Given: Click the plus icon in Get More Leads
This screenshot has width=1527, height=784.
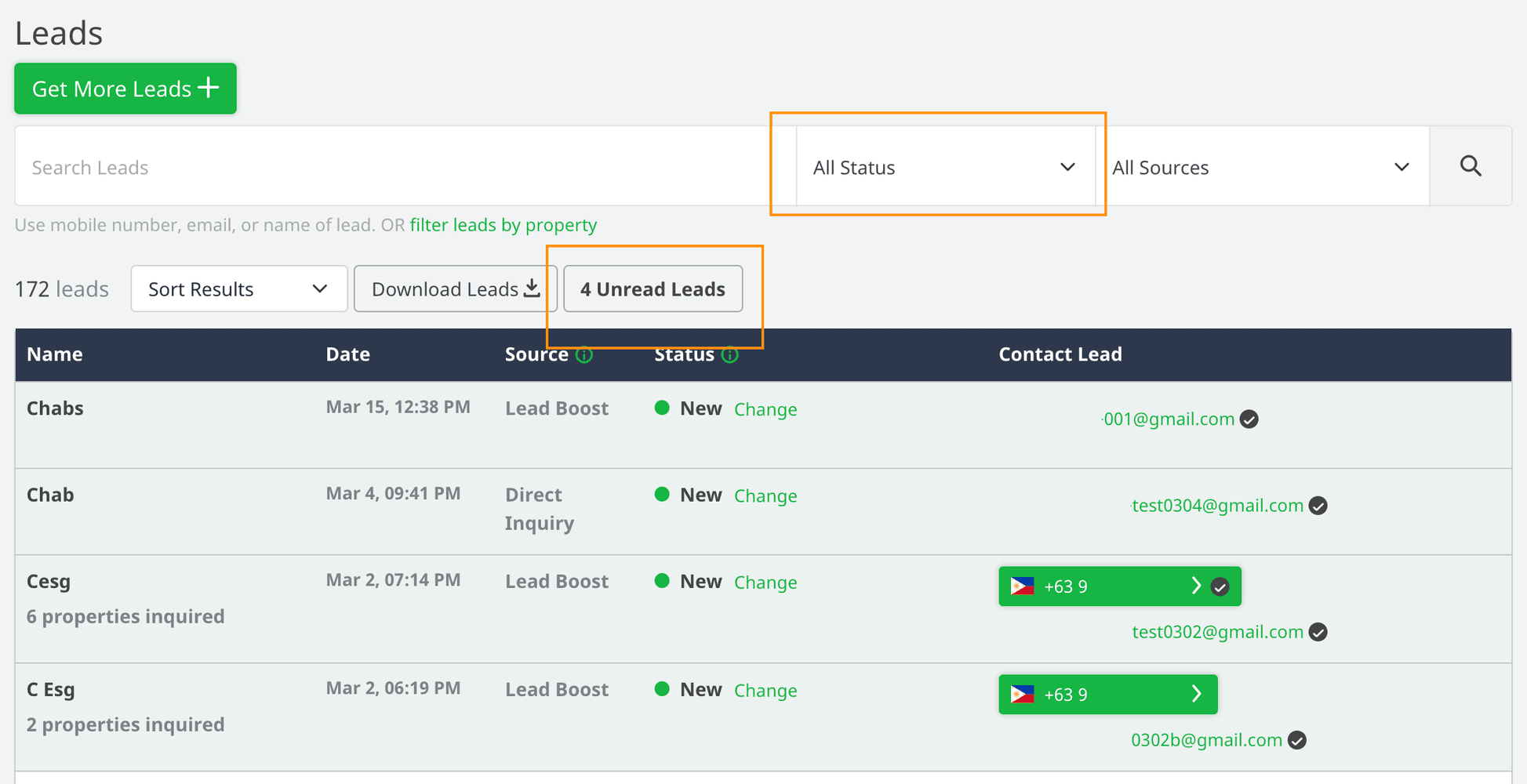Looking at the screenshot, I should [208, 87].
